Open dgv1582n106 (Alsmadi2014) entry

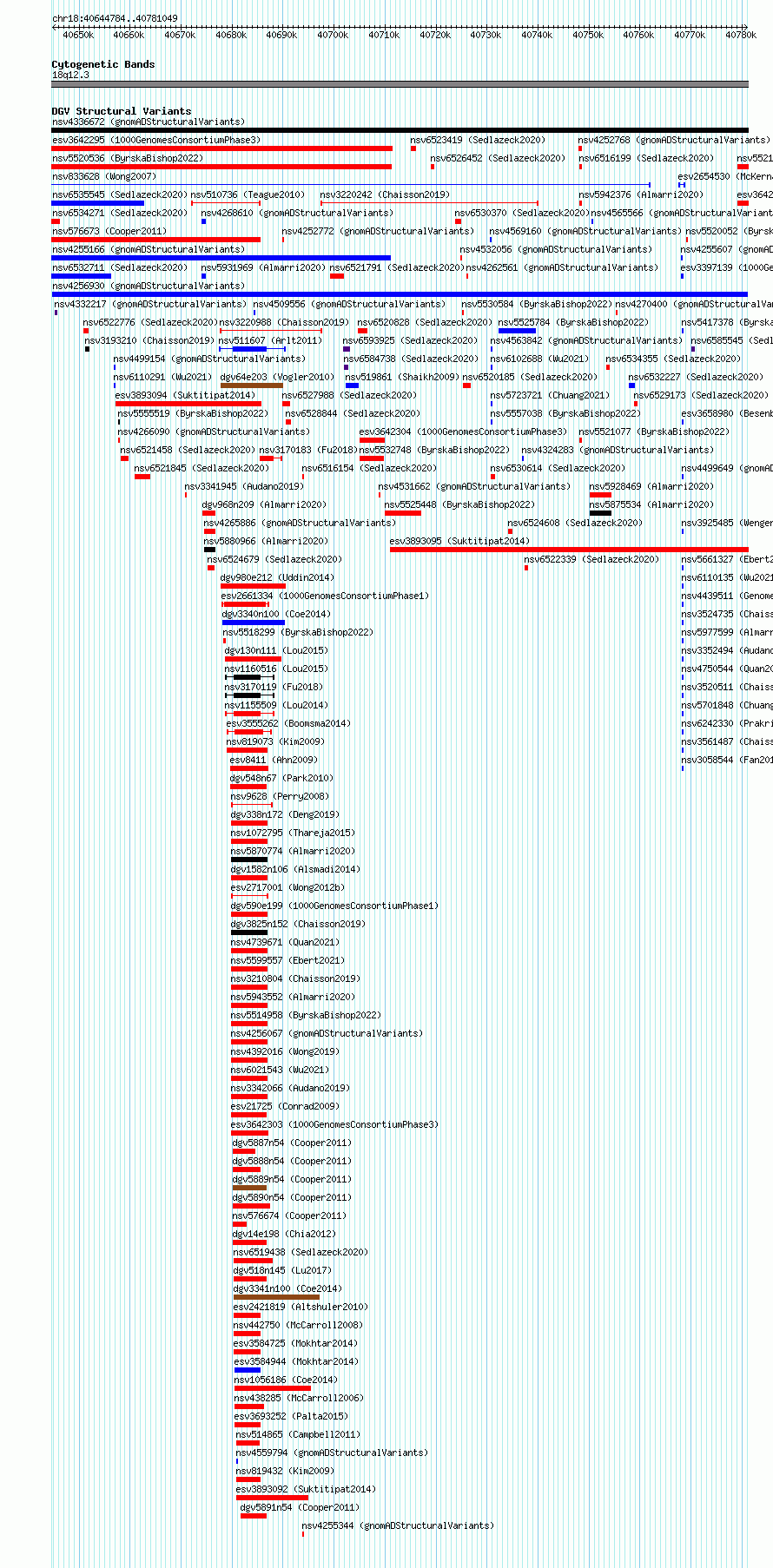click(x=295, y=869)
